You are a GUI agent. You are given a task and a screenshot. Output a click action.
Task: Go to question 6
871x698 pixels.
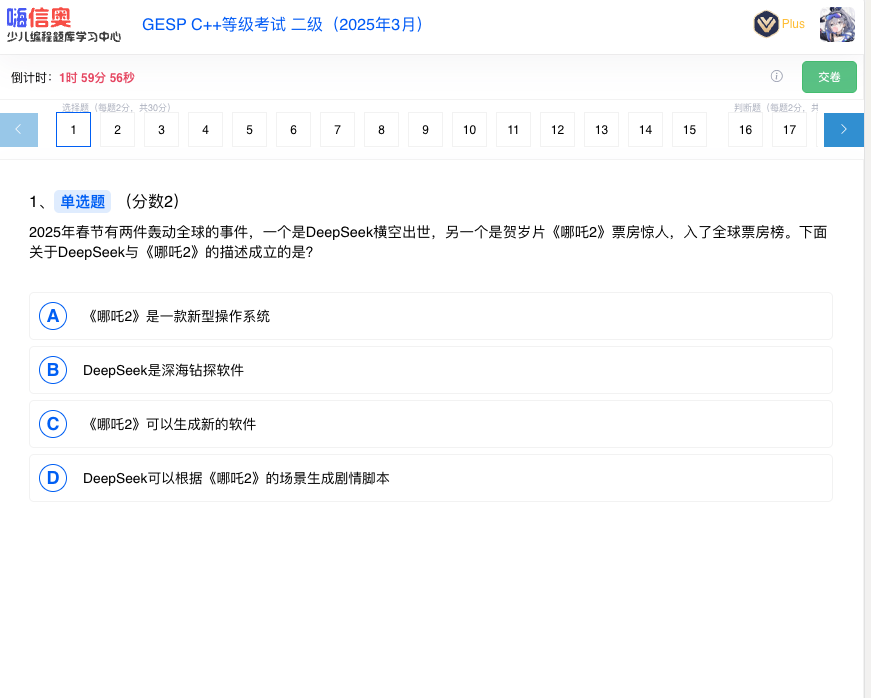pos(293,130)
